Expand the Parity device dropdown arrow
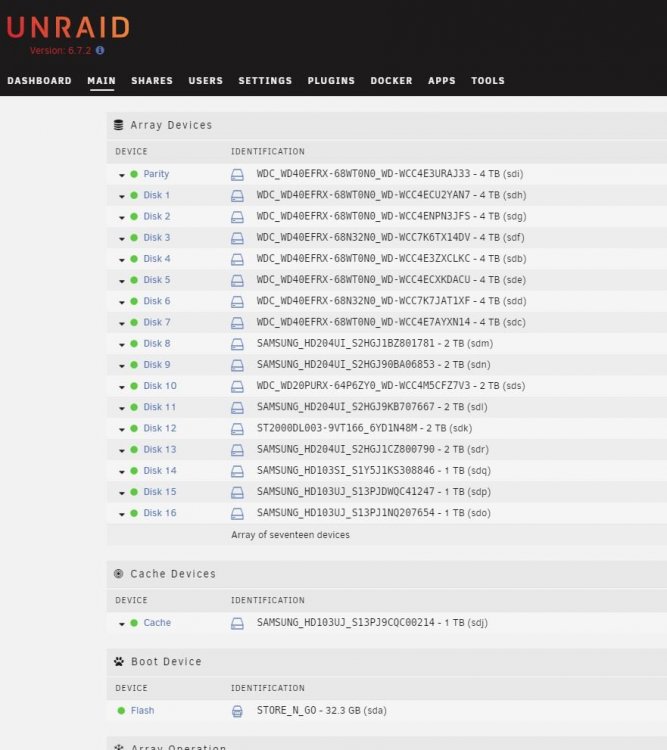667x750 pixels. pos(122,176)
